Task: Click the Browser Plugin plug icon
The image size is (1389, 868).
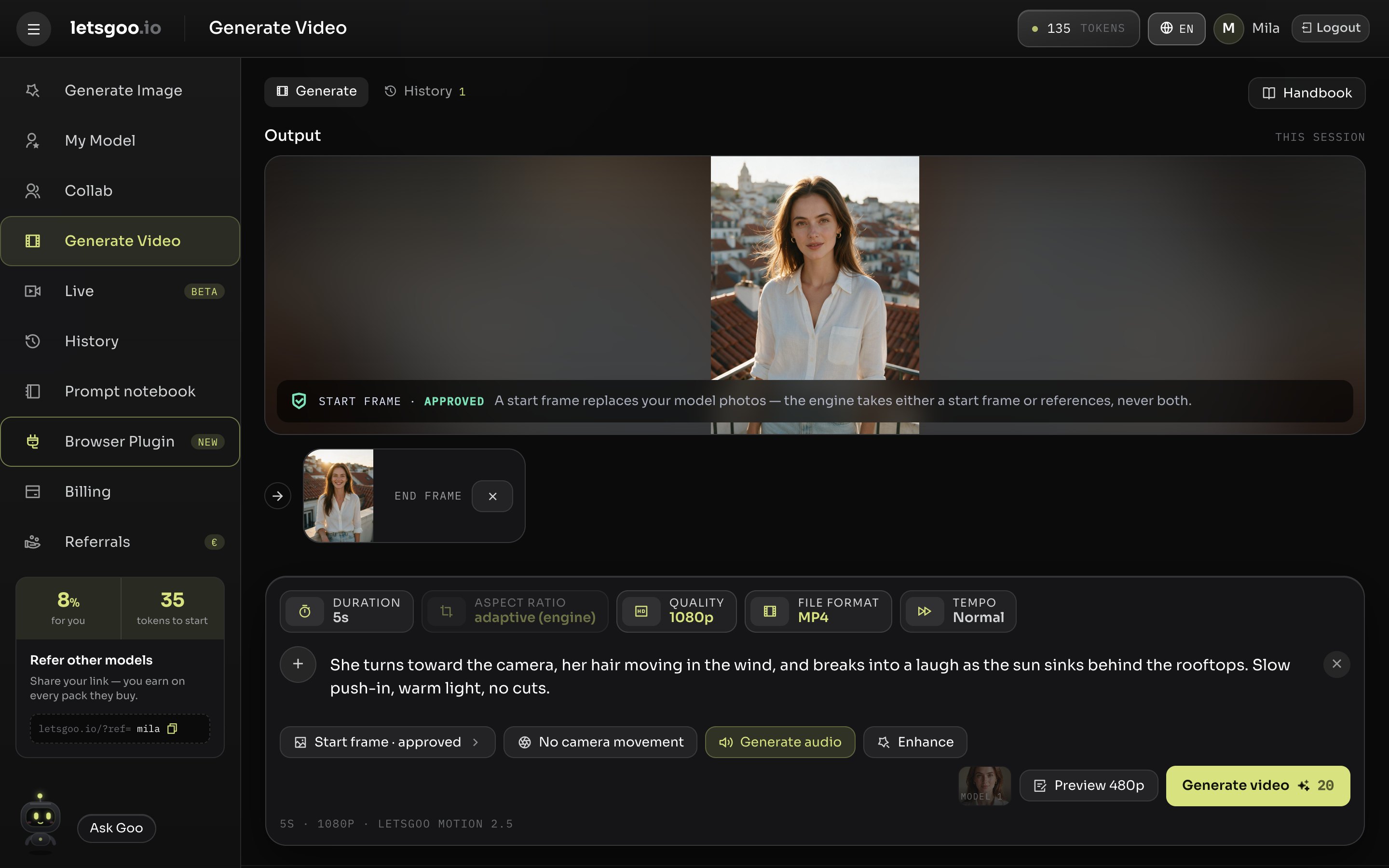Action: pos(33,441)
